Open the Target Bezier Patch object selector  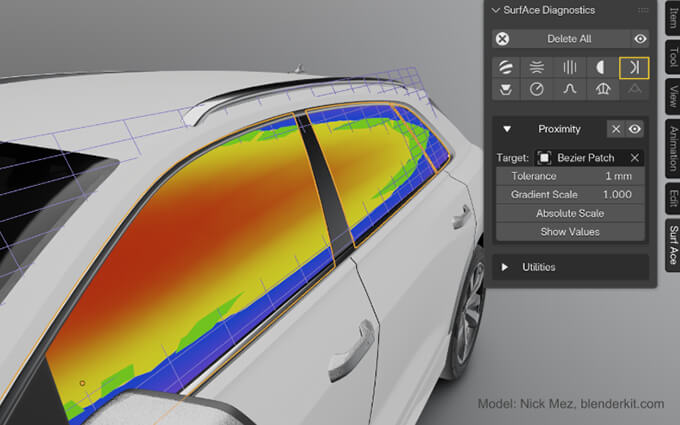point(582,158)
